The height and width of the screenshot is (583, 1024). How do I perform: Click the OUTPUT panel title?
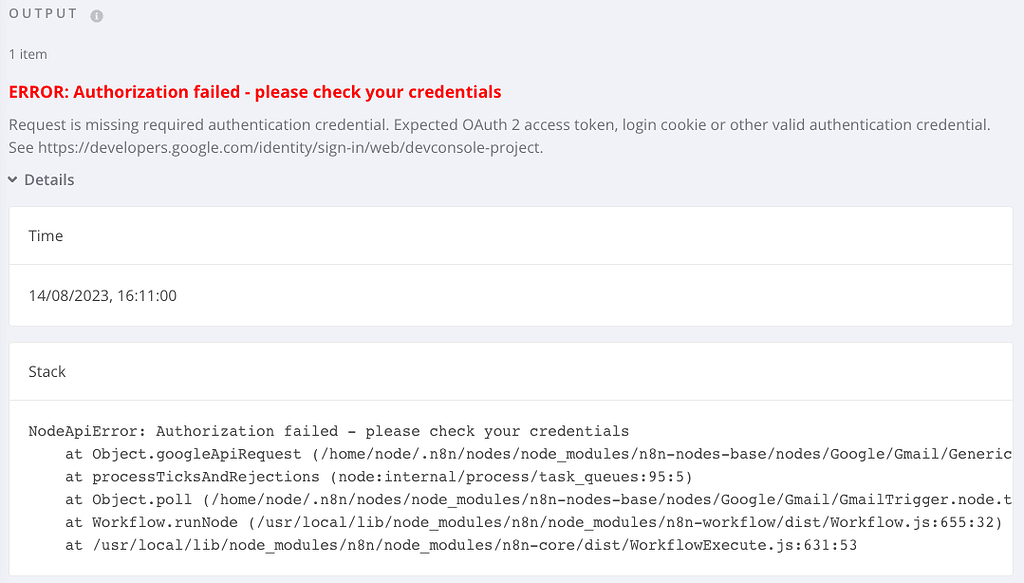pyautogui.click(x=43, y=14)
